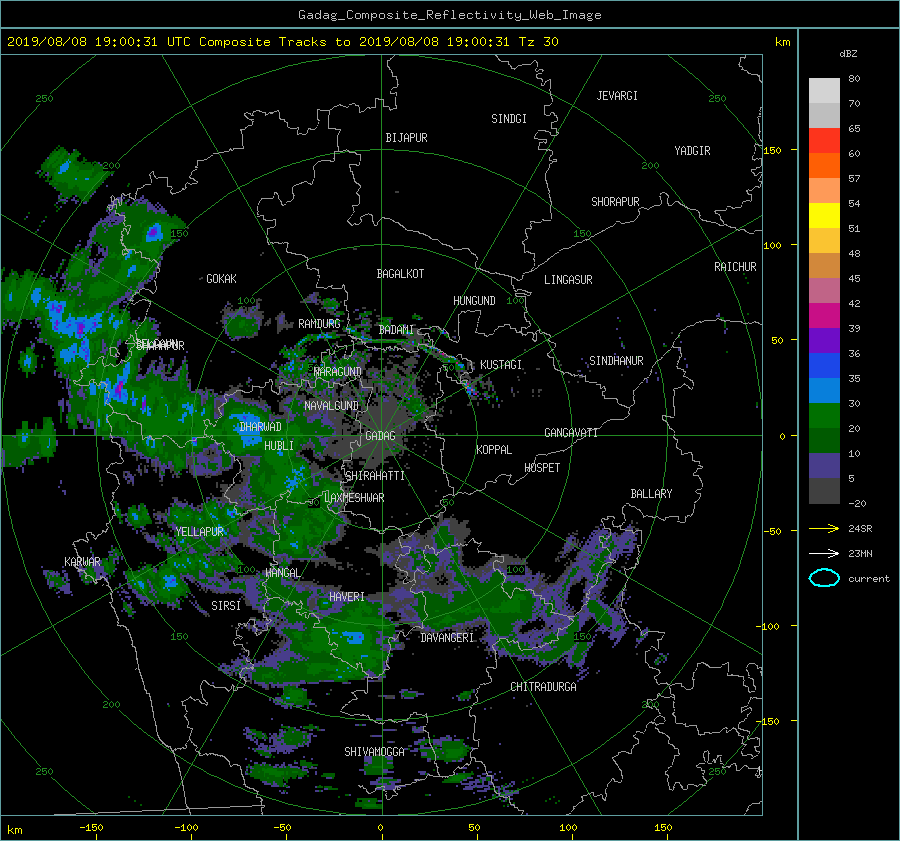Click the Gadag_Composite_Reflectivity_Web_Image title

pyautogui.click(x=449, y=15)
